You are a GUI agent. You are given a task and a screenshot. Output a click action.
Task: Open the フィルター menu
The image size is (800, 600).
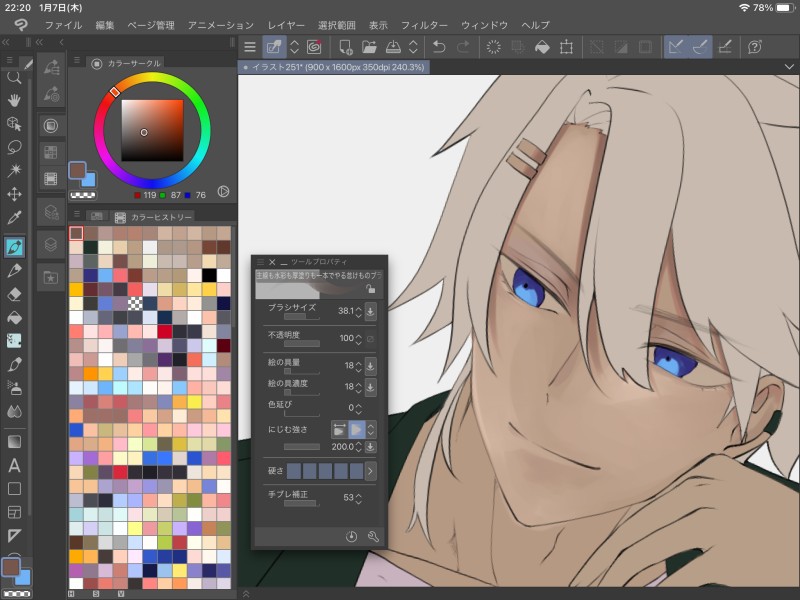[x=424, y=25]
